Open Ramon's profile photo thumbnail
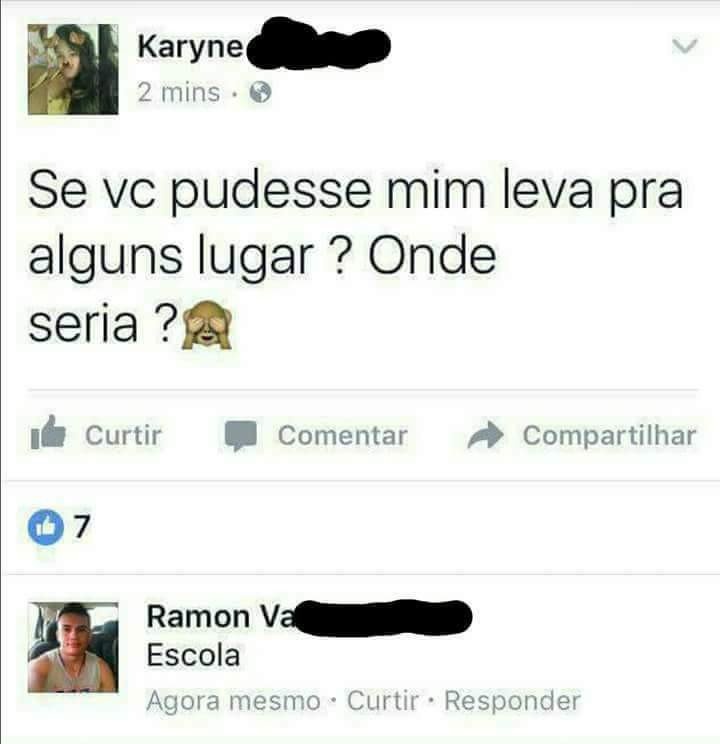Image resolution: width=720 pixels, height=744 pixels. pyautogui.click(x=73, y=647)
